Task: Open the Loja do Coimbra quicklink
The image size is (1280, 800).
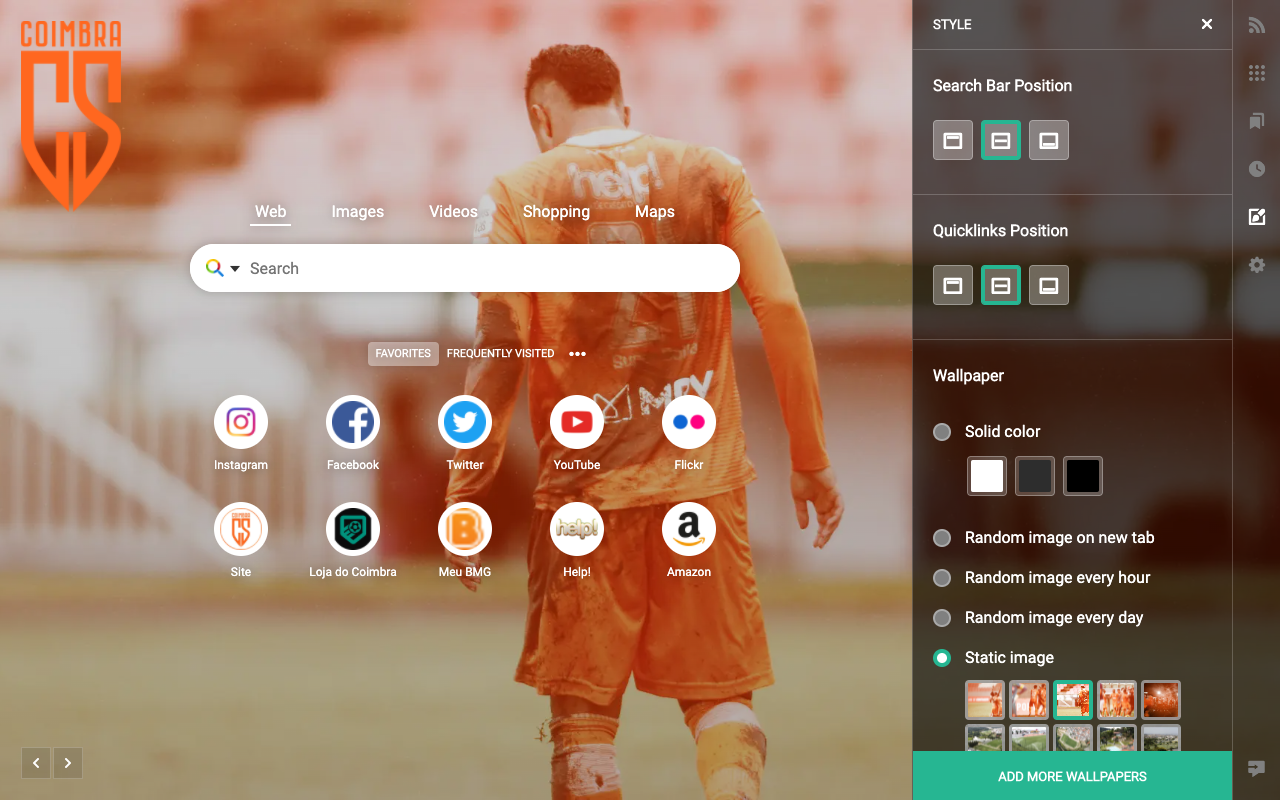Action: (353, 529)
